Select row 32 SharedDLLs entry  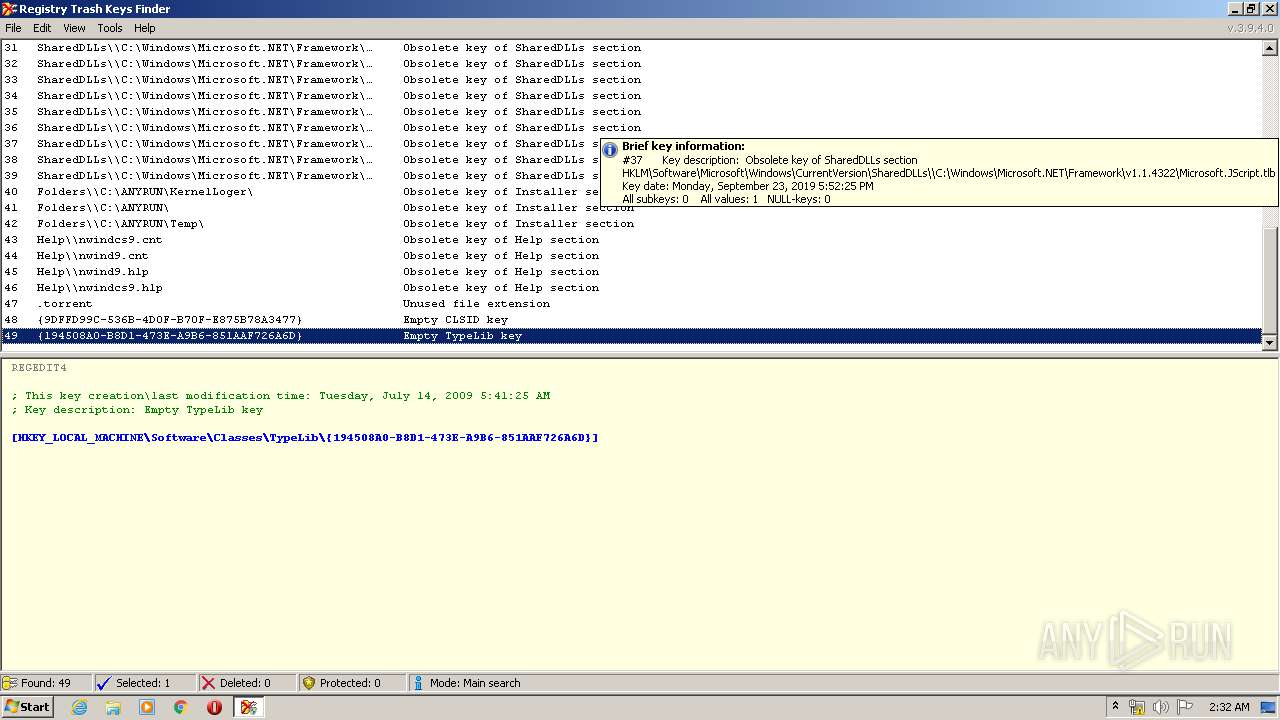pos(632,64)
